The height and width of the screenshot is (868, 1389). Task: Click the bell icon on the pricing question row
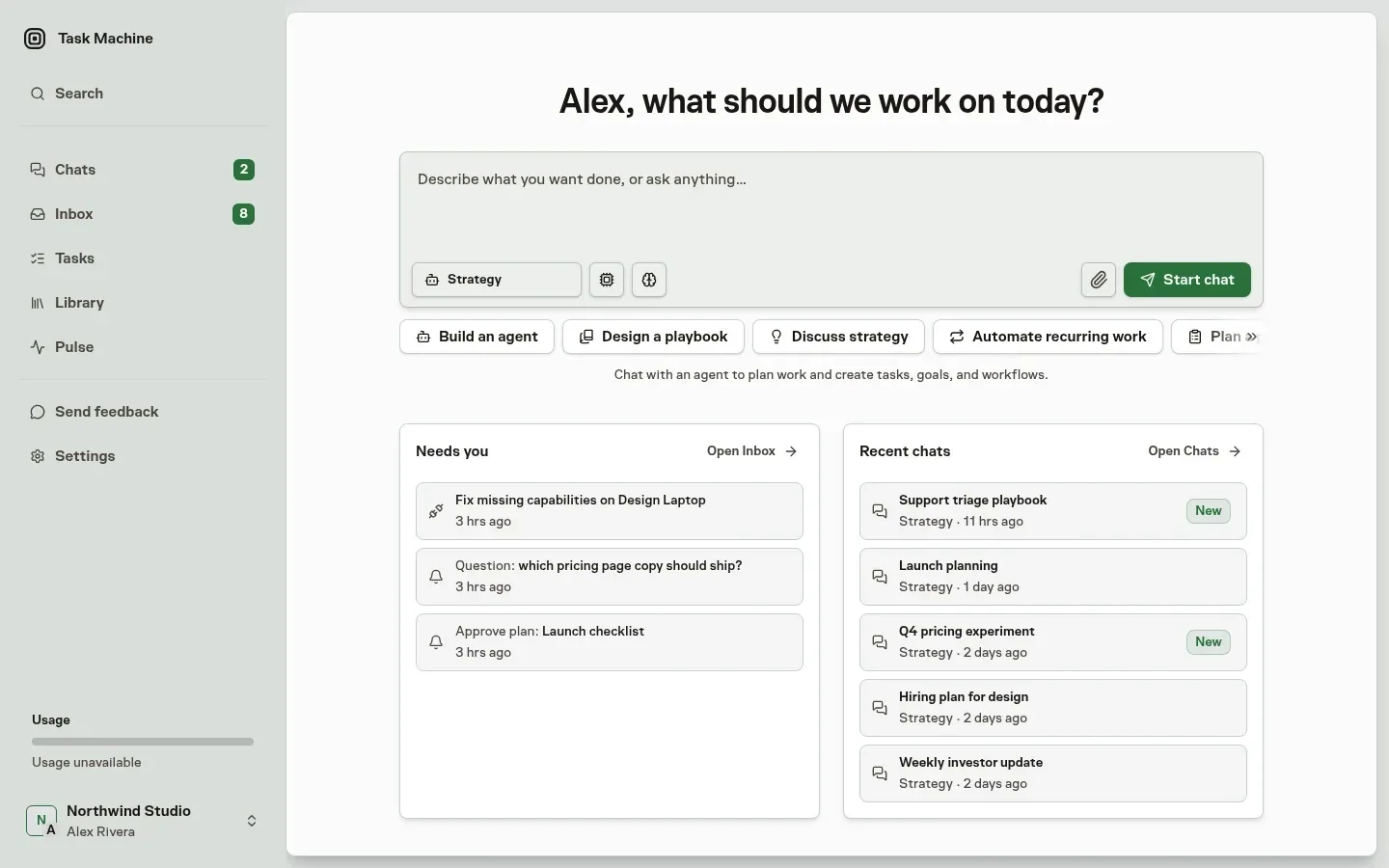pyautogui.click(x=436, y=577)
